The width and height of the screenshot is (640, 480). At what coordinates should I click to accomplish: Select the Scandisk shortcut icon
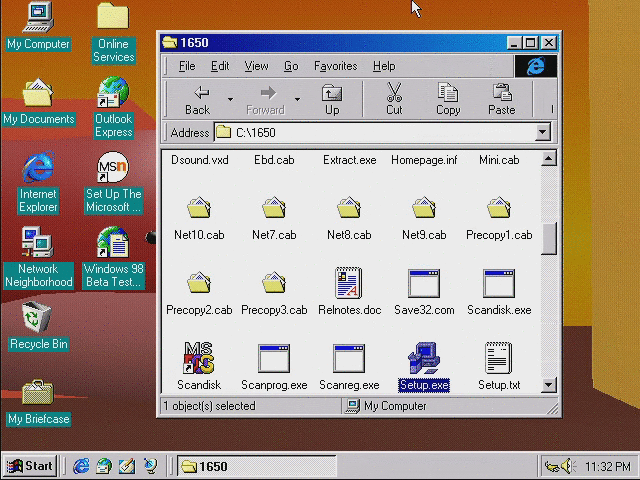pos(199,358)
